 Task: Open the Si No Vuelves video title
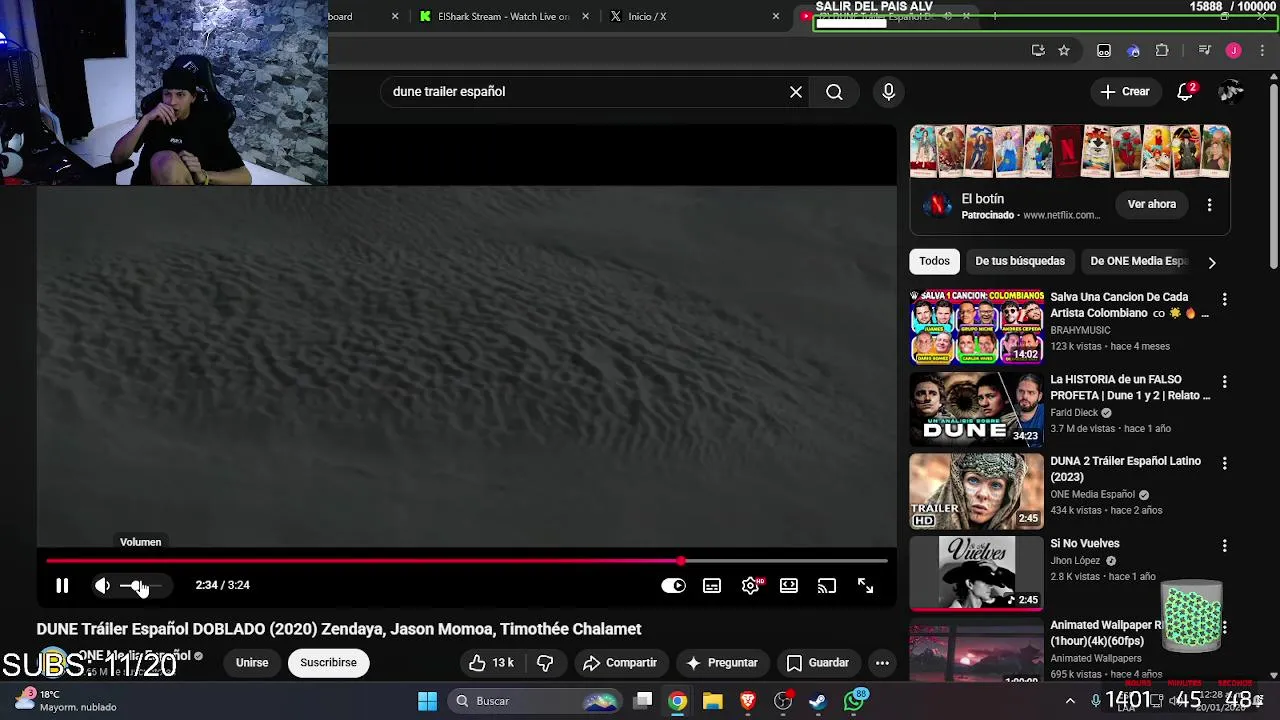(x=1085, y=544)
